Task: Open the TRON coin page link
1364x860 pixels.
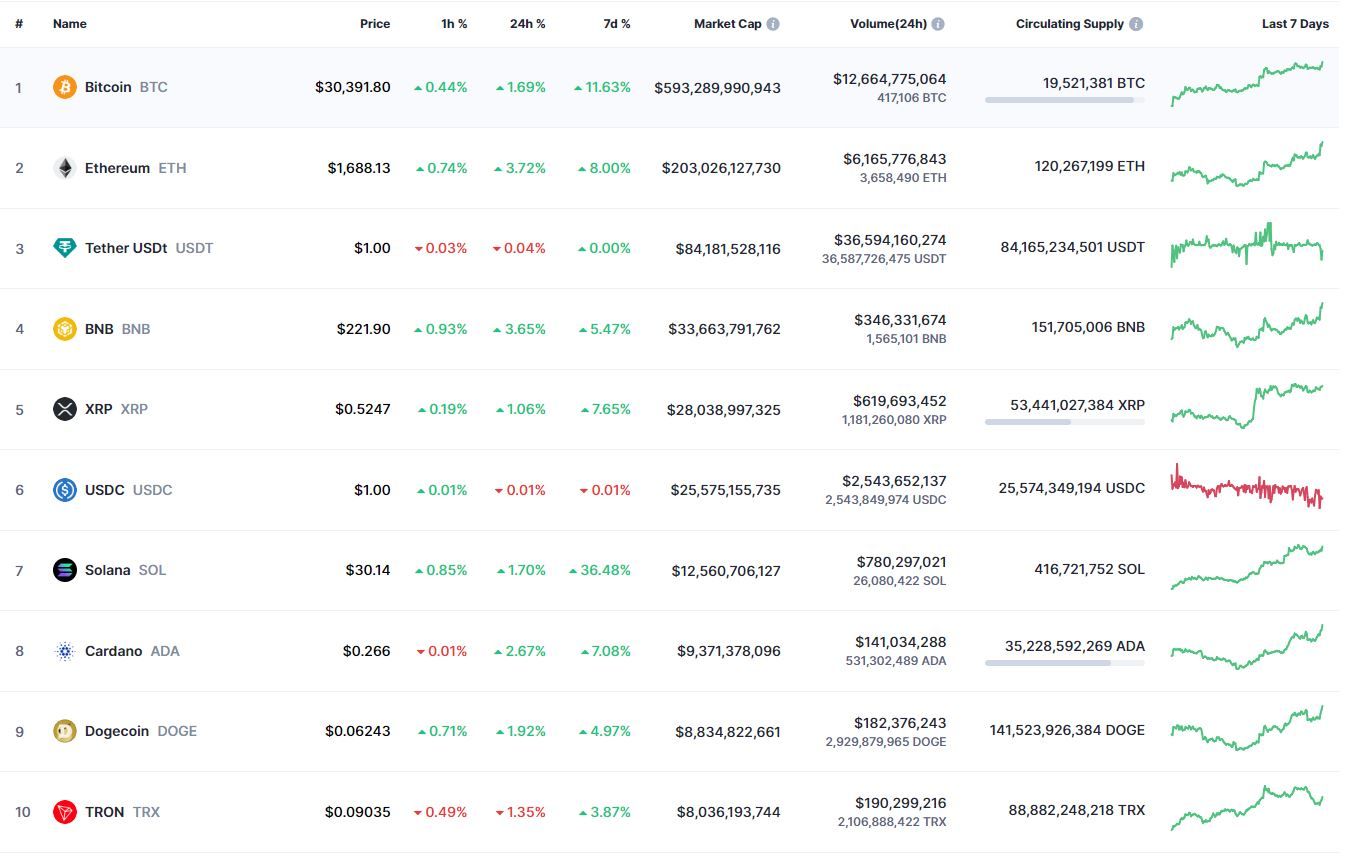Action: 122,812
